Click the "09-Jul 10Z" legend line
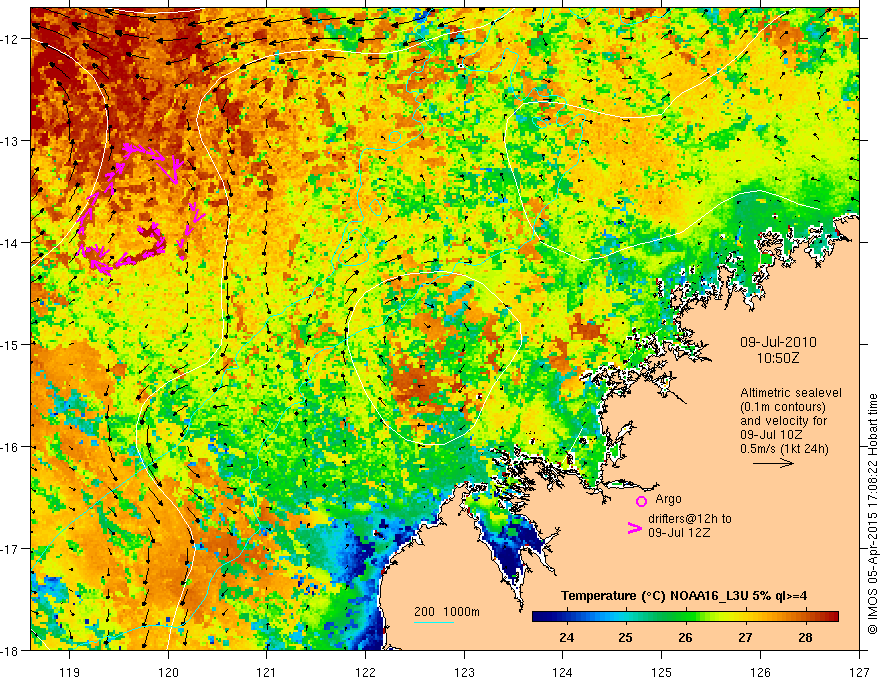This screenshot has height=680, width=880. click(x=771, y=435)
